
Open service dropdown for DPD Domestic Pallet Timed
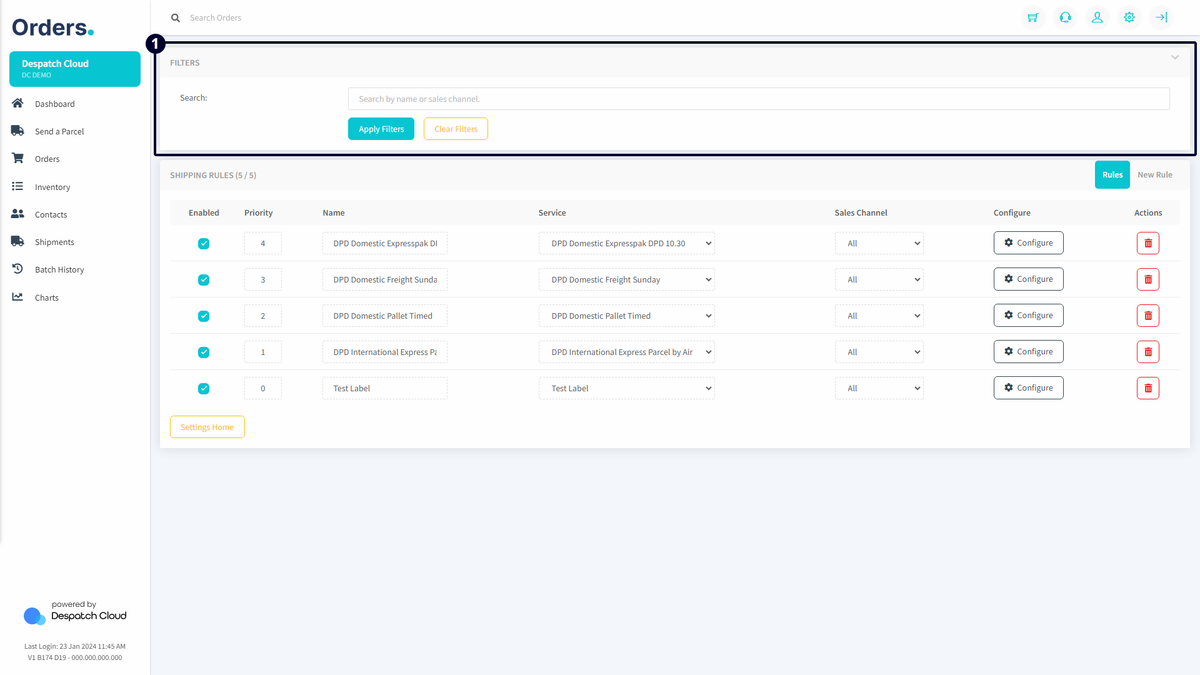point(626,316)
